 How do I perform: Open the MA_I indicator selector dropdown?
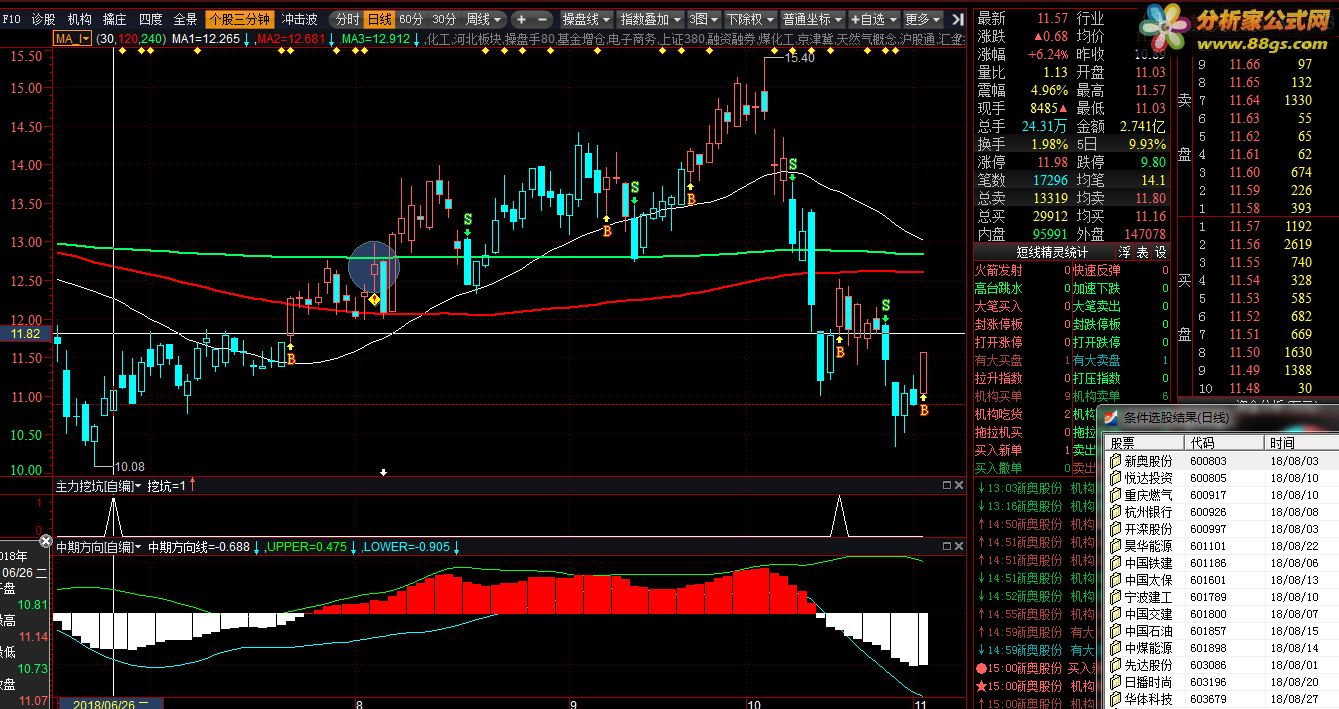point(72,38)
